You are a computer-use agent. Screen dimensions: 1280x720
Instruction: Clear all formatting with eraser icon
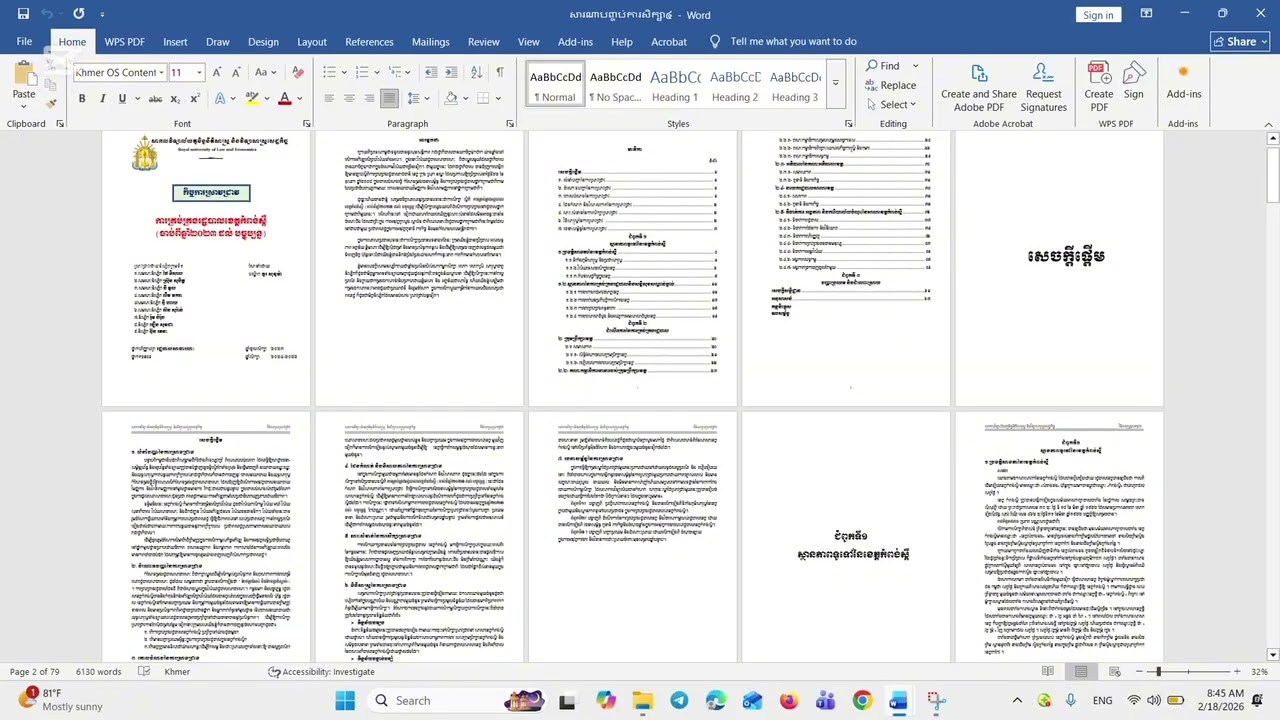297,72
